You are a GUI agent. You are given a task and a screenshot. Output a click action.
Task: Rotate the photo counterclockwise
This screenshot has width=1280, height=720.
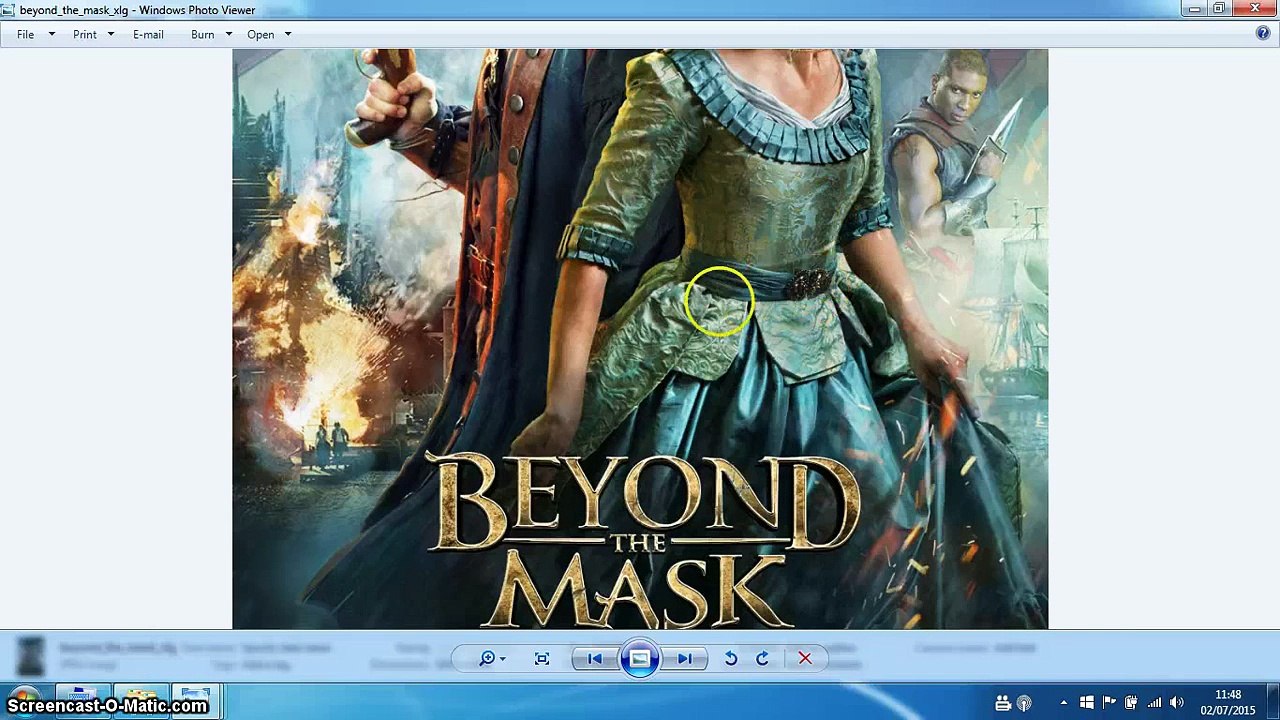coord(731,658)
